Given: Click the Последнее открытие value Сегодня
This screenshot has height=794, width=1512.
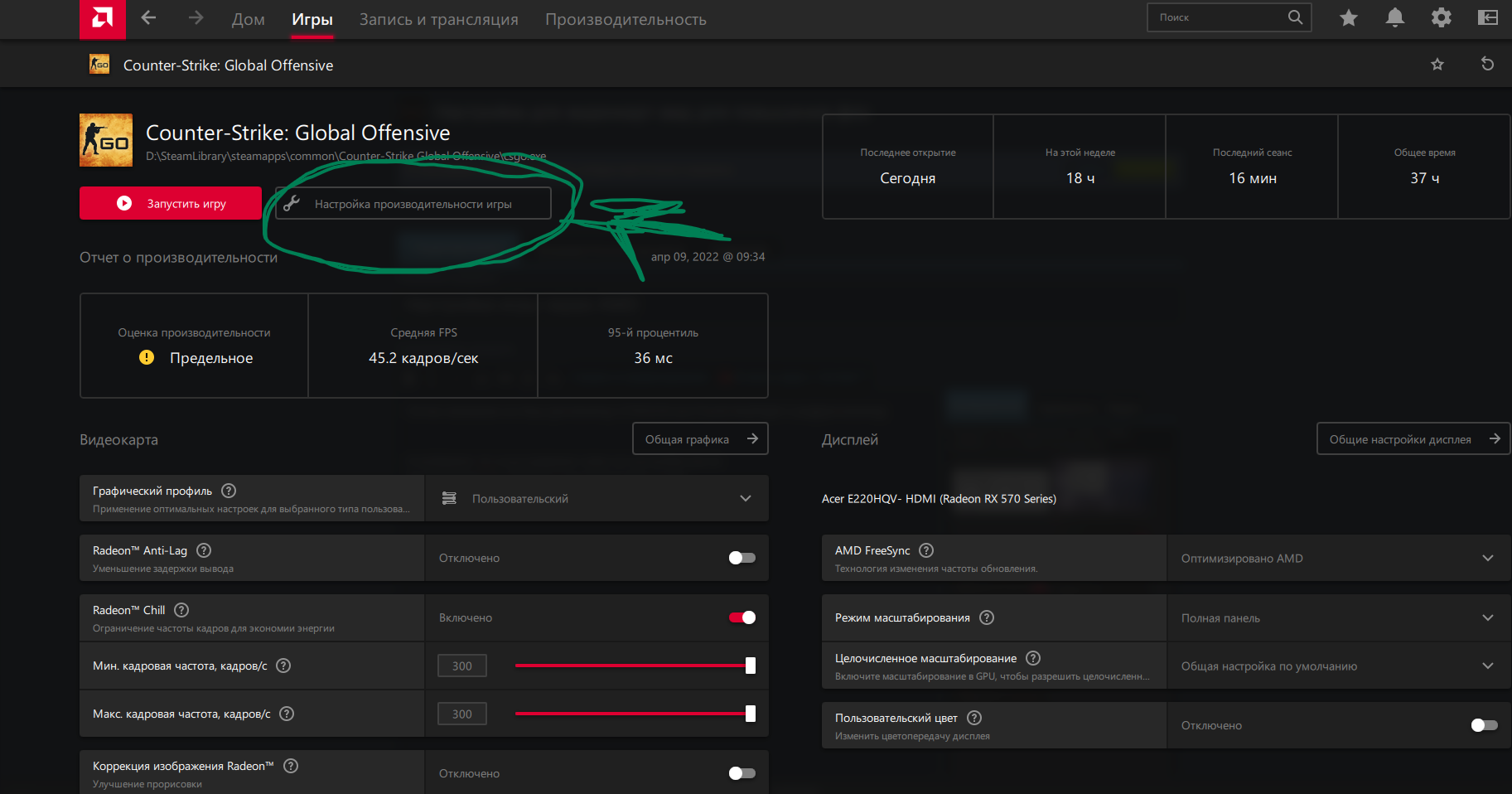Looking at the screenshot, I should click(x=908, y=178).
